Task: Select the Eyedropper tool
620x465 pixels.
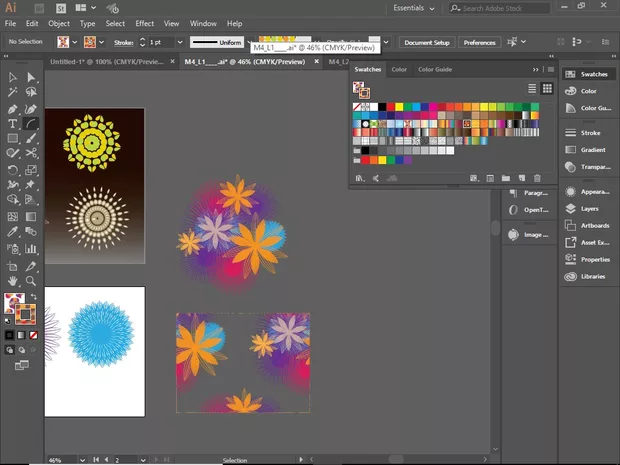Action: pos(13,231)
